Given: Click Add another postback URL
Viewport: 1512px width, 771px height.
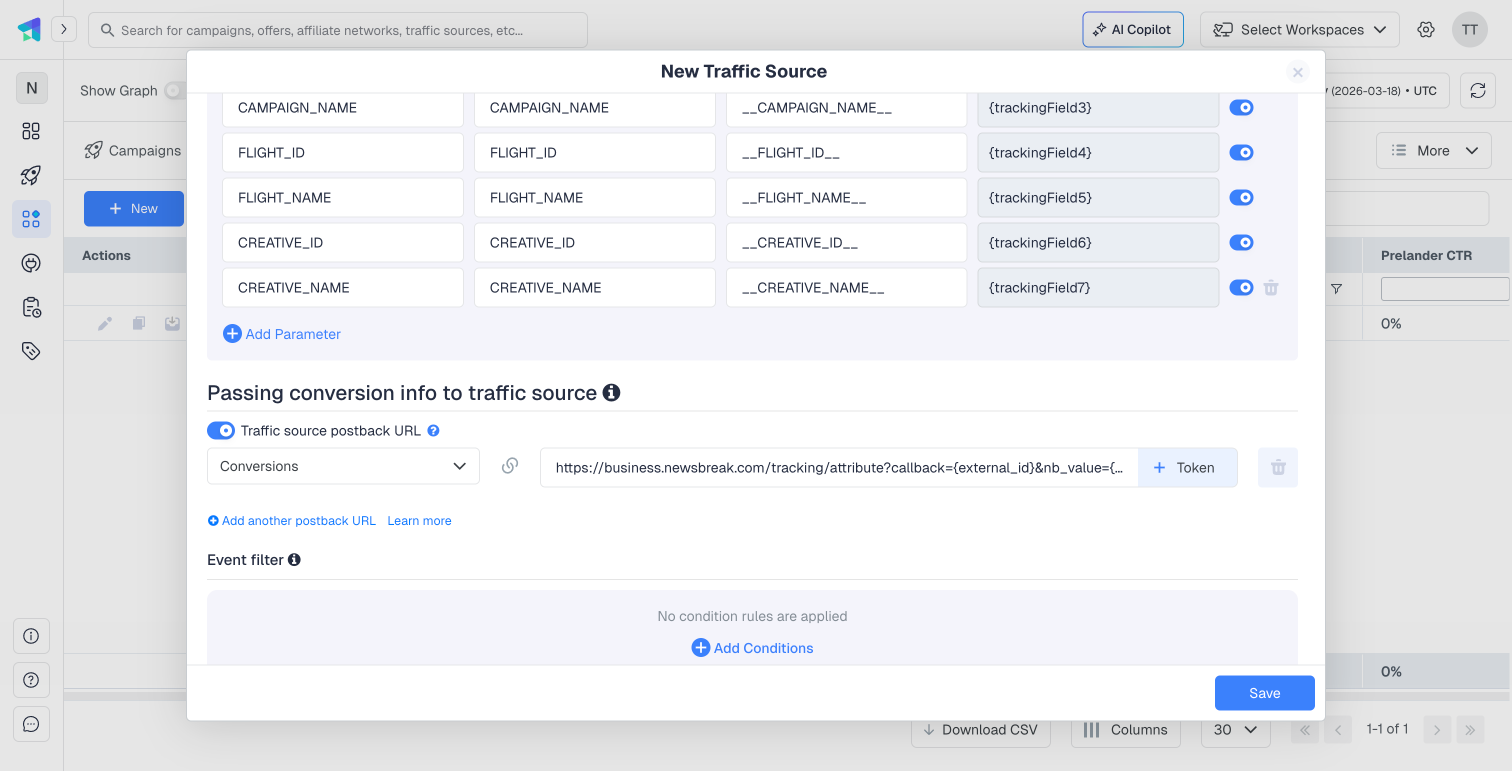Looking at the screenshot, I should pyautogui.click(x=292, y=521).
